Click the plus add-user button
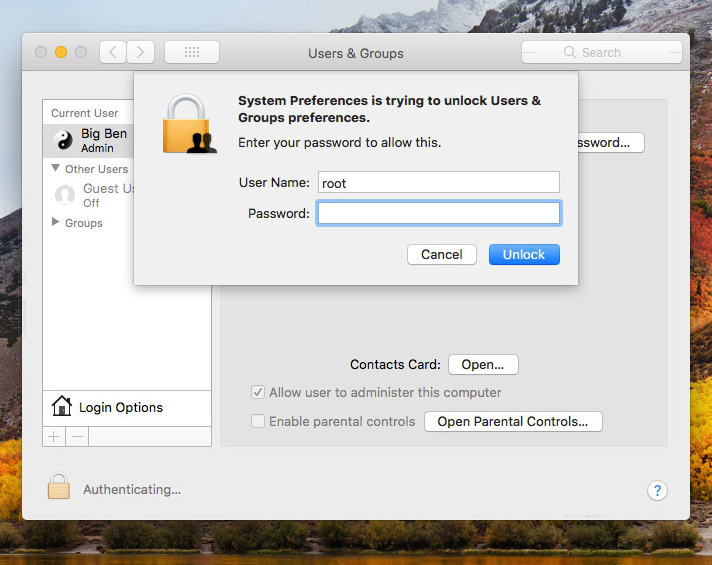This screenshot has height=565, width=712. [x=54, y=437]
